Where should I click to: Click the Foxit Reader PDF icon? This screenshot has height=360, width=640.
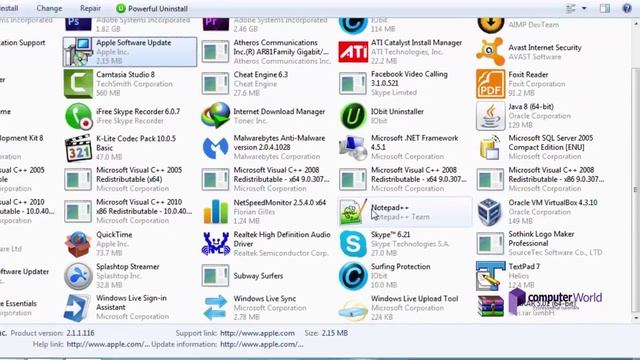(x=490, y=84)
